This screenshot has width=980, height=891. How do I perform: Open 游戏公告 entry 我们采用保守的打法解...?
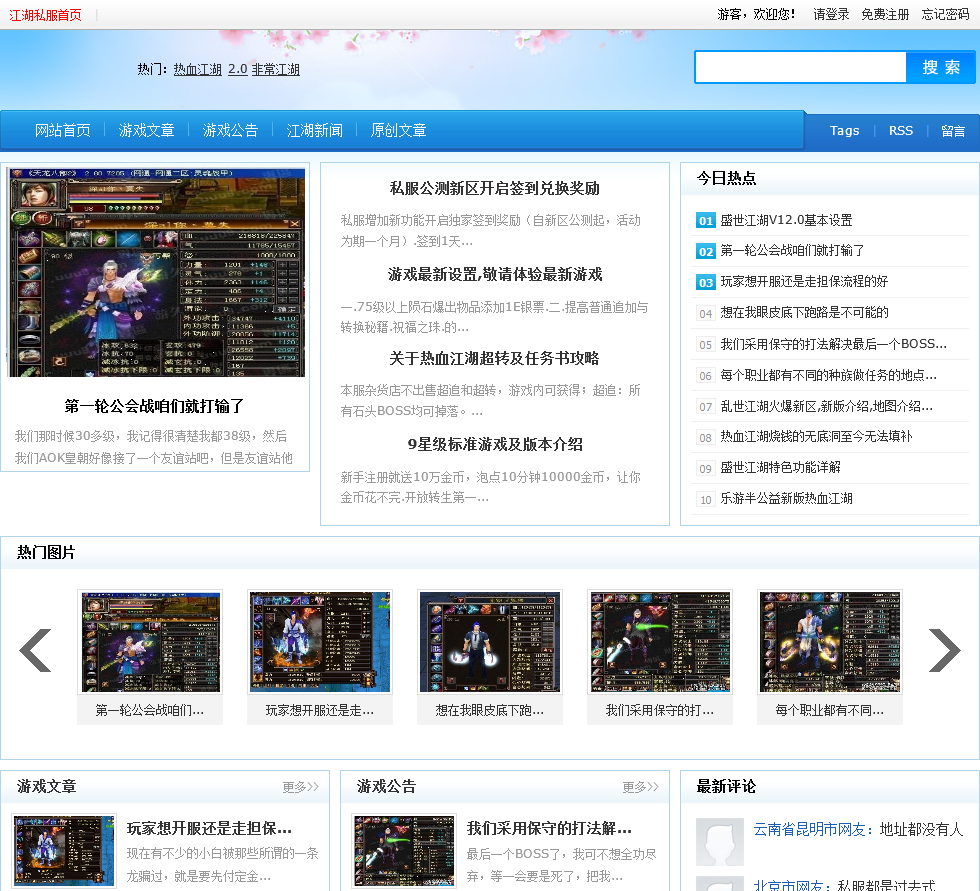(x=549, y=829)
